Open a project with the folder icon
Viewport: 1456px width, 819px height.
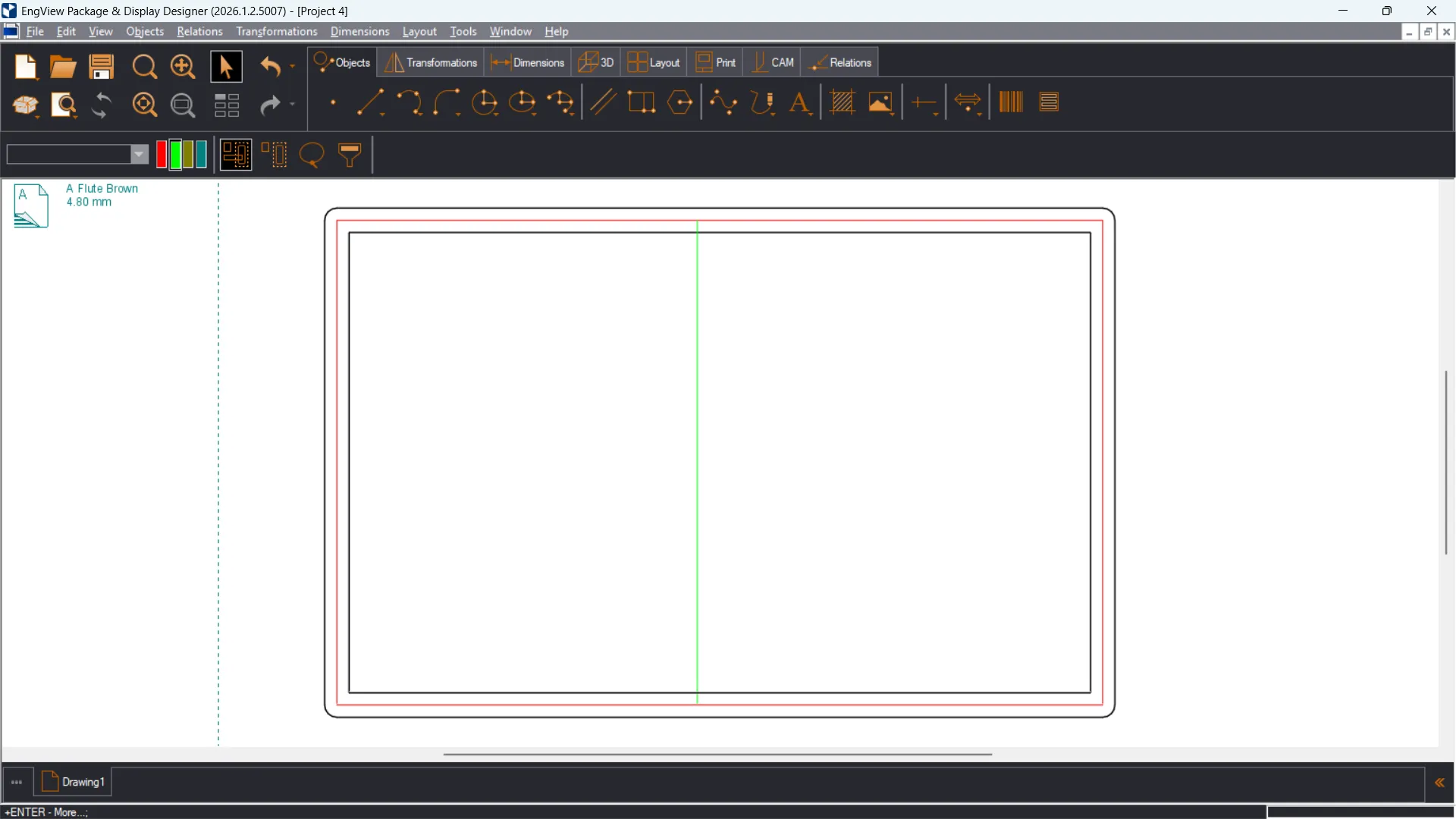point(63,67)
